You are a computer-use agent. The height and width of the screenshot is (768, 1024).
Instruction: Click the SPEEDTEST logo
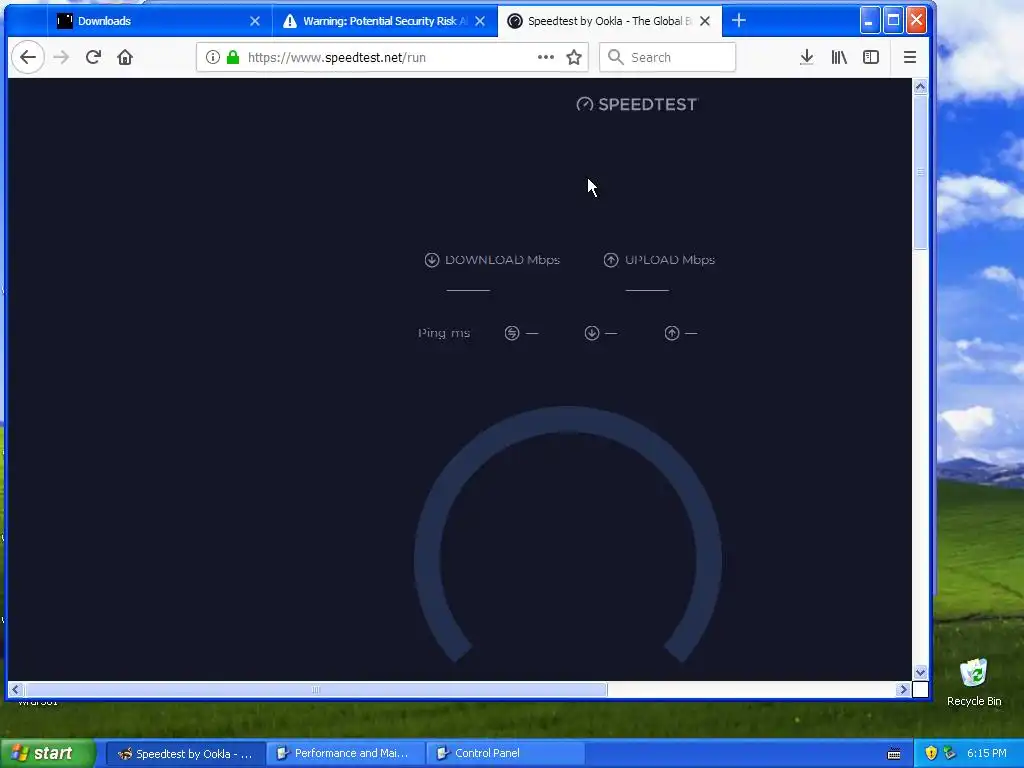click(x=637, y=104)
